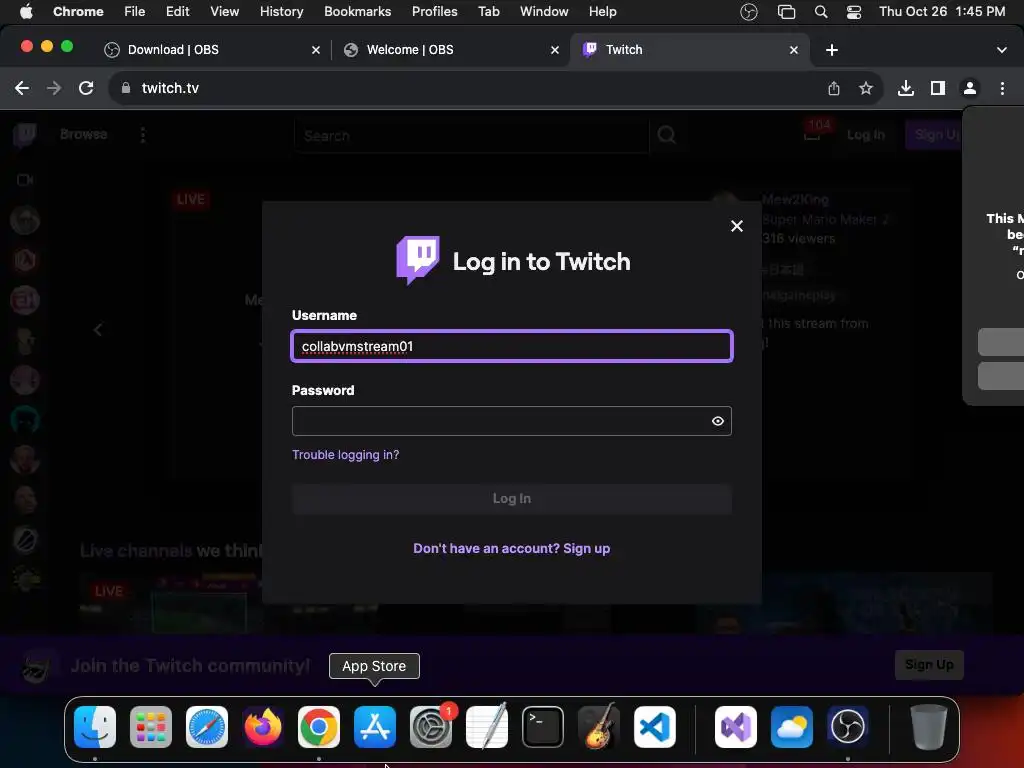1024x768 pixels.
Task: Open the Apple menu
Action: coord(26,12)
